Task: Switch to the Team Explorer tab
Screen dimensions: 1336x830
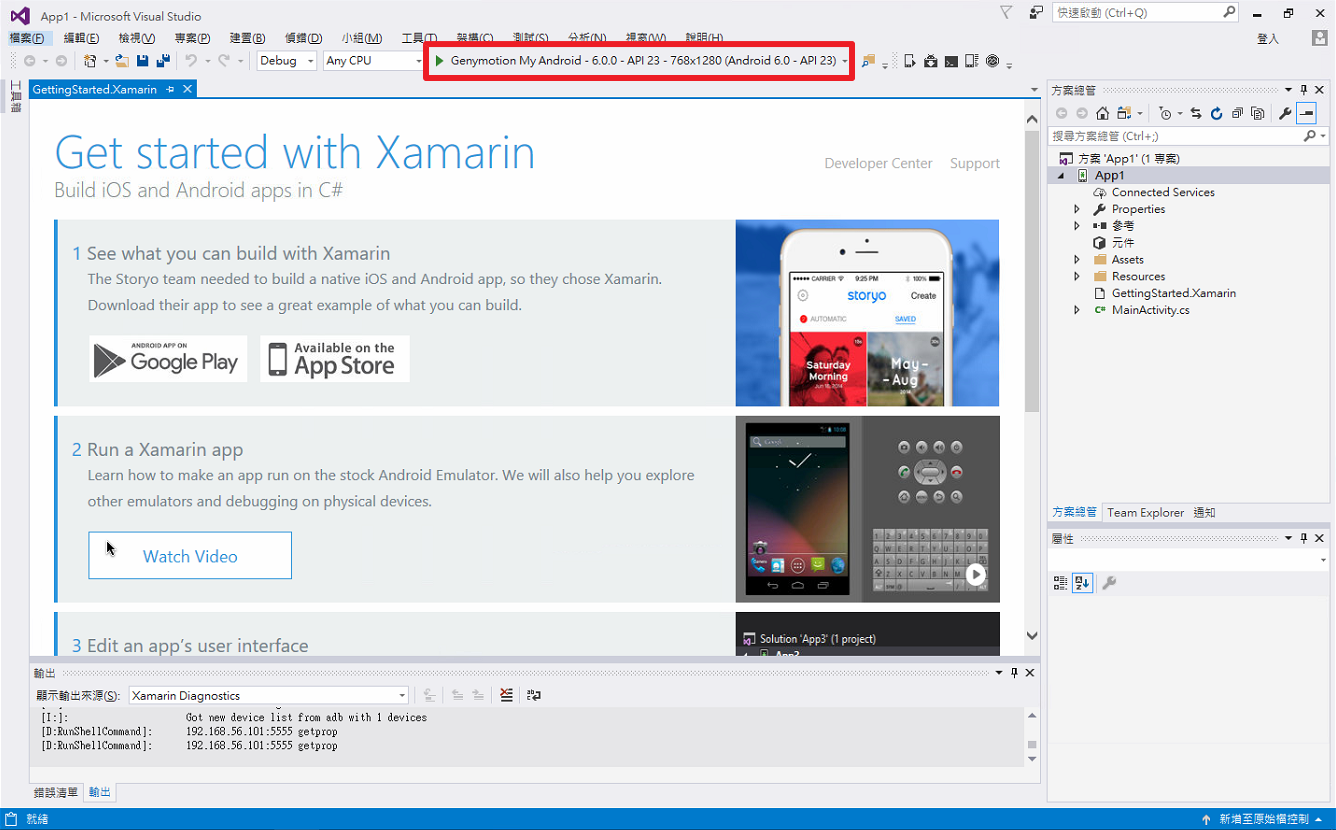Action: coord(1145,512)
